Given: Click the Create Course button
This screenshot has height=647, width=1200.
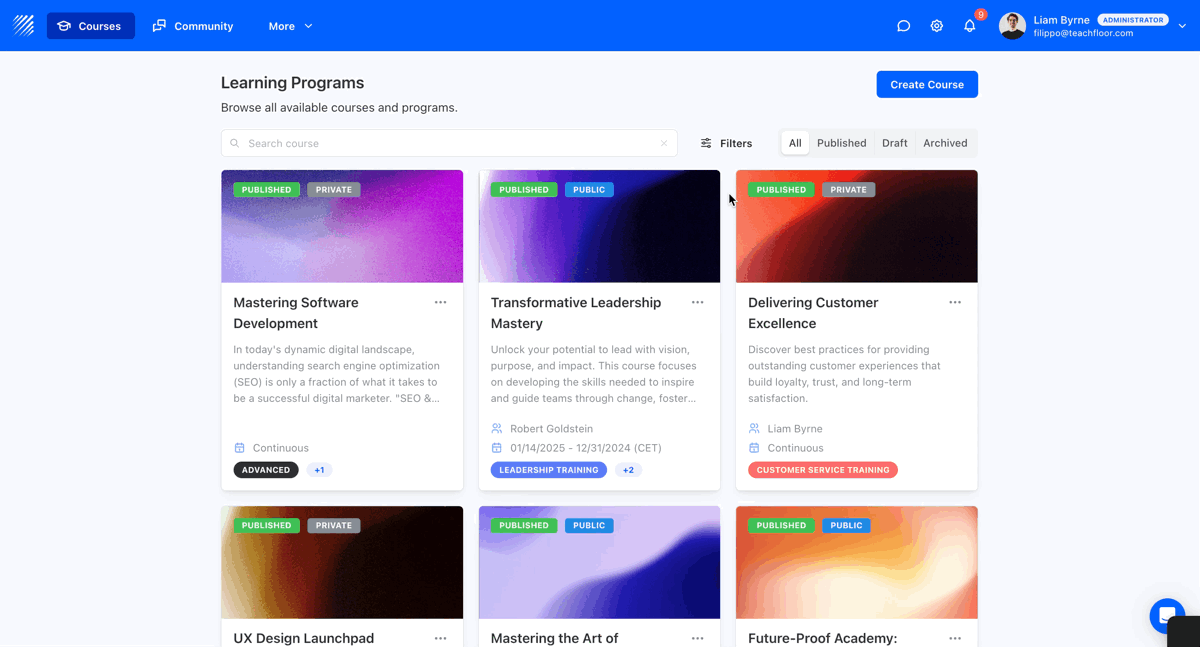Looking at the screenshot, I should (x=926, y=84).
